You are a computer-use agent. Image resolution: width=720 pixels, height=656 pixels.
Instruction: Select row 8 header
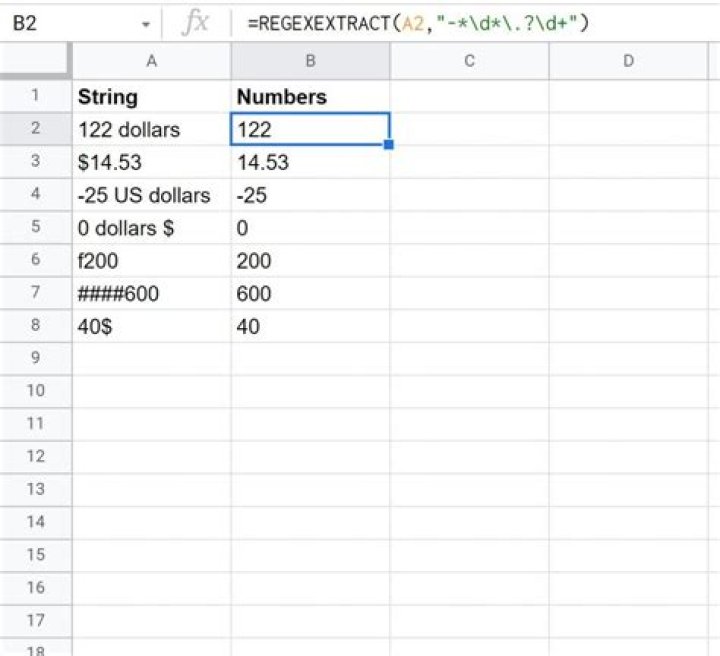35,325
